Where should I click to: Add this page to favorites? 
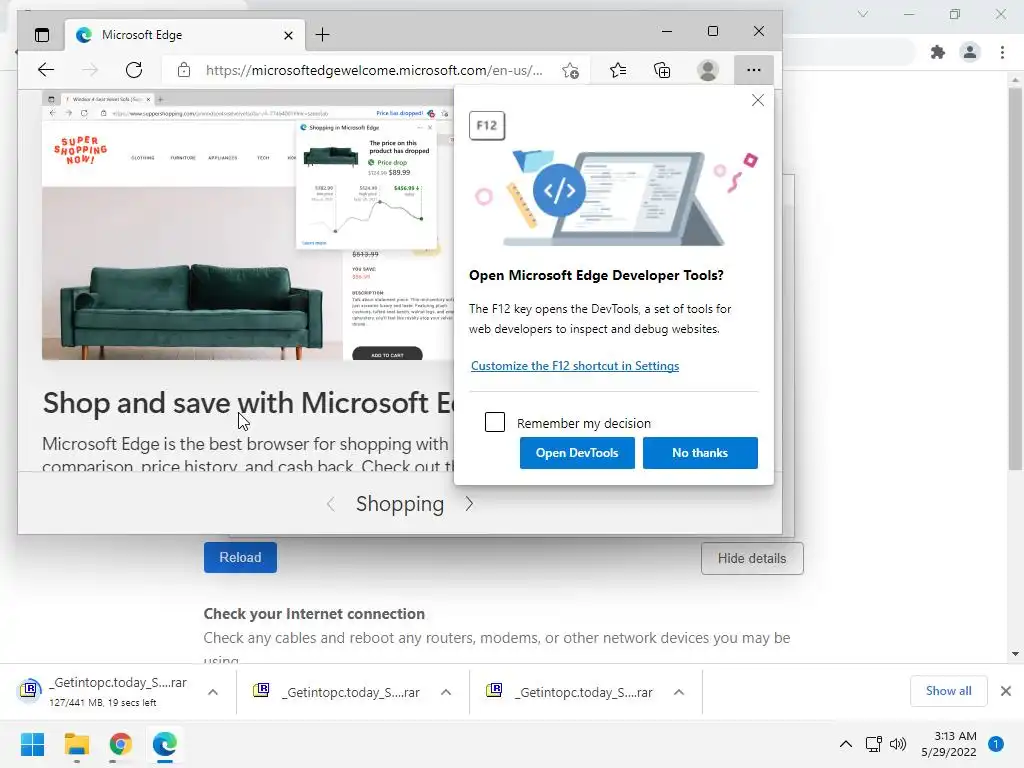(x=570, y=70)
